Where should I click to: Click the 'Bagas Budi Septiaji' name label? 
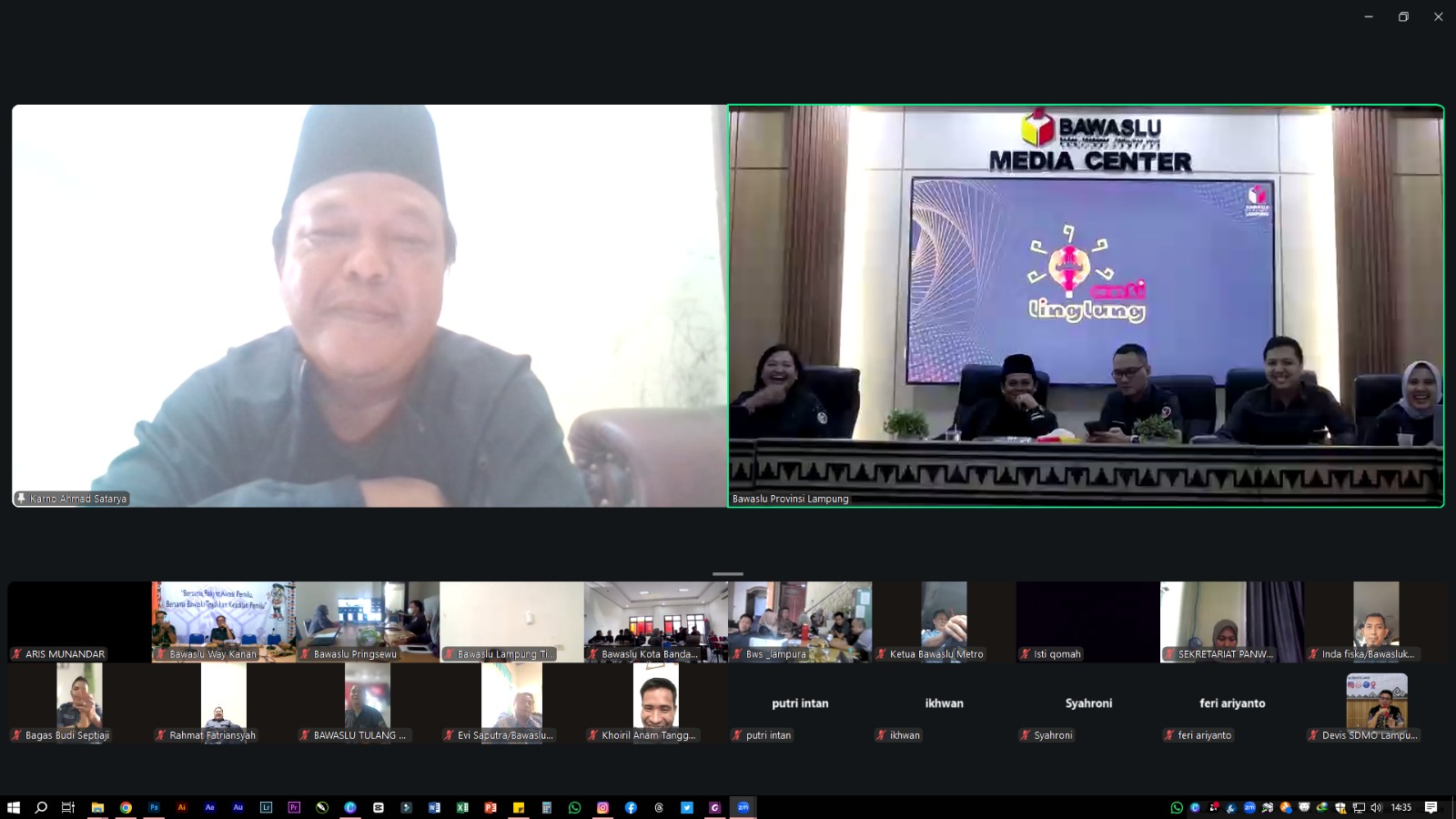pos(67,735)
